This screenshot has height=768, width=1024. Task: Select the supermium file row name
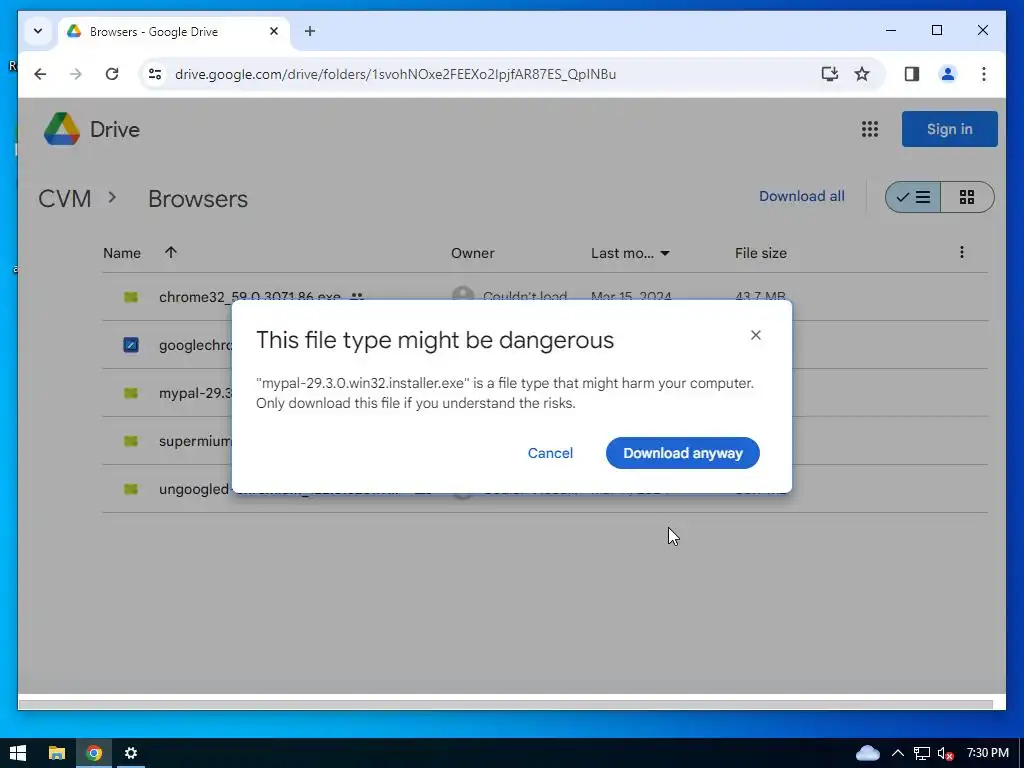[195, 441]
